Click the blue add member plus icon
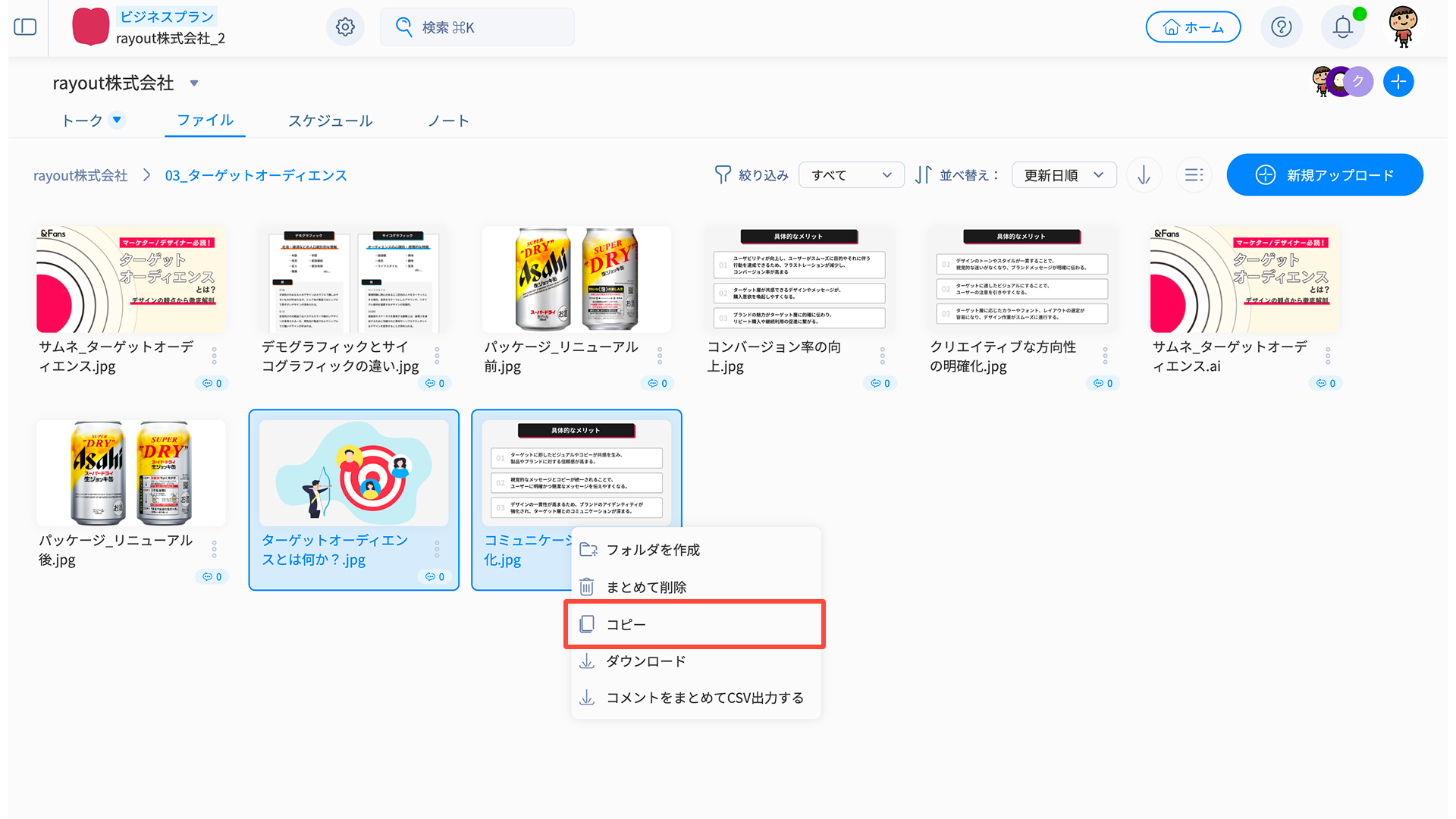The height and width of the screenshot is (819, 1456). tap(1398, 82)
